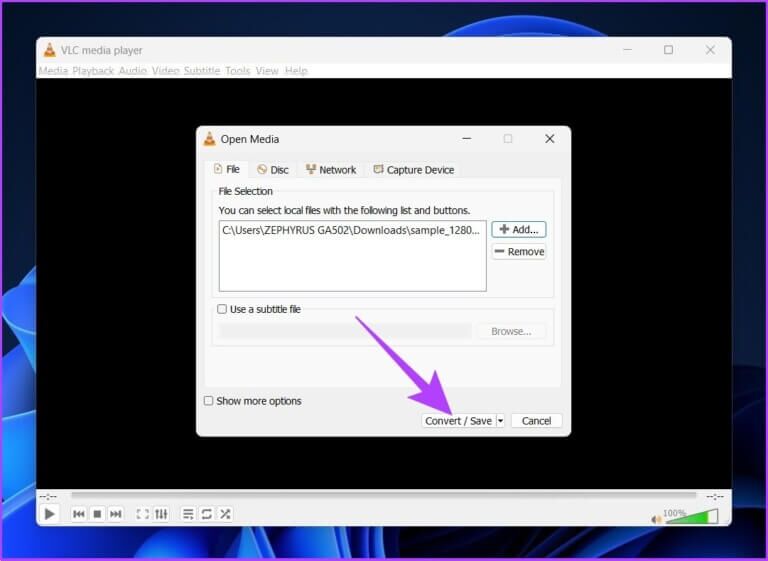Switch to the Capture Device tab
The width and height of the screenshot is (768, 561).
point(414,170)
